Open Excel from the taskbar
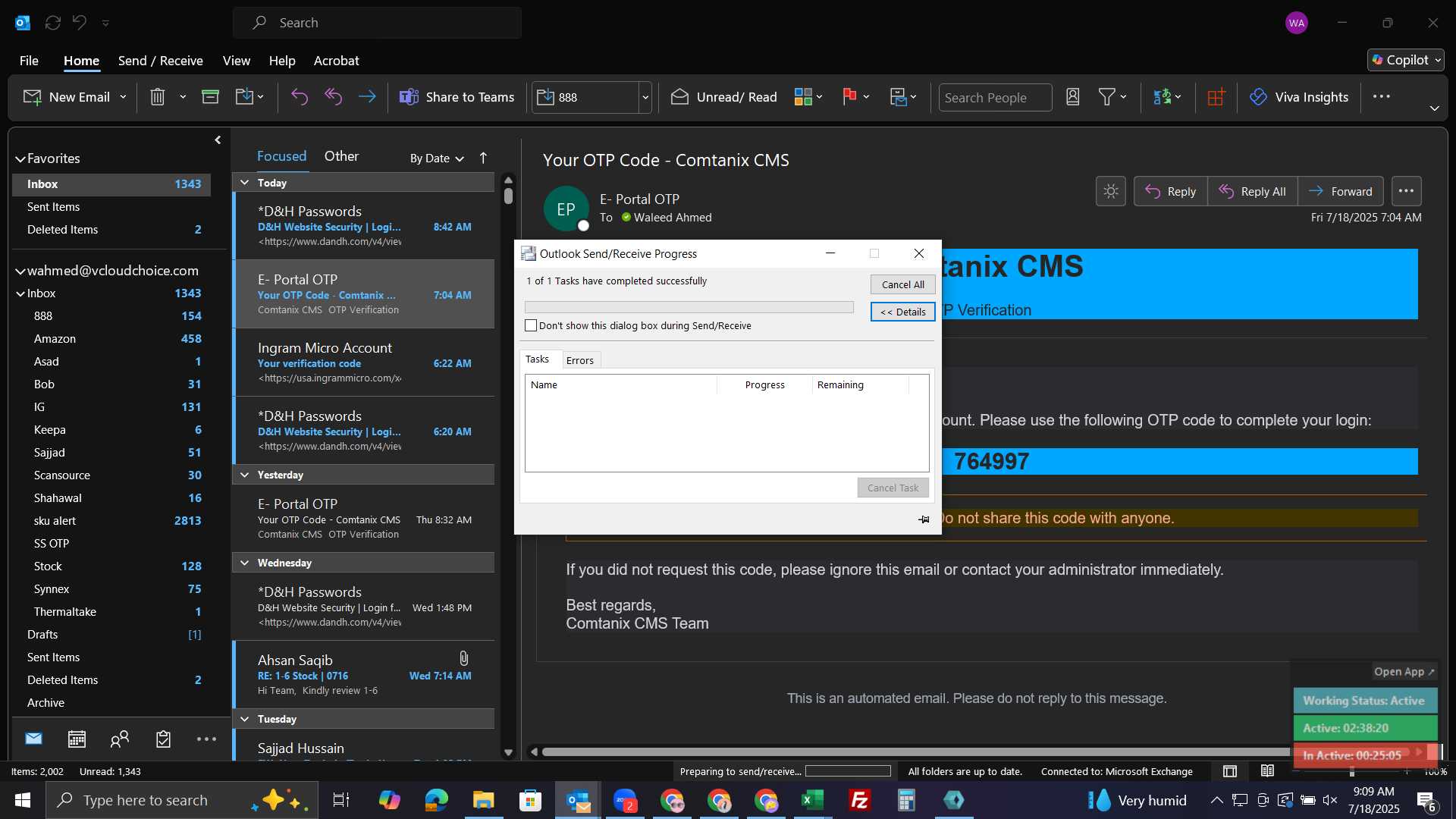1456x819 pixels. 813,800
